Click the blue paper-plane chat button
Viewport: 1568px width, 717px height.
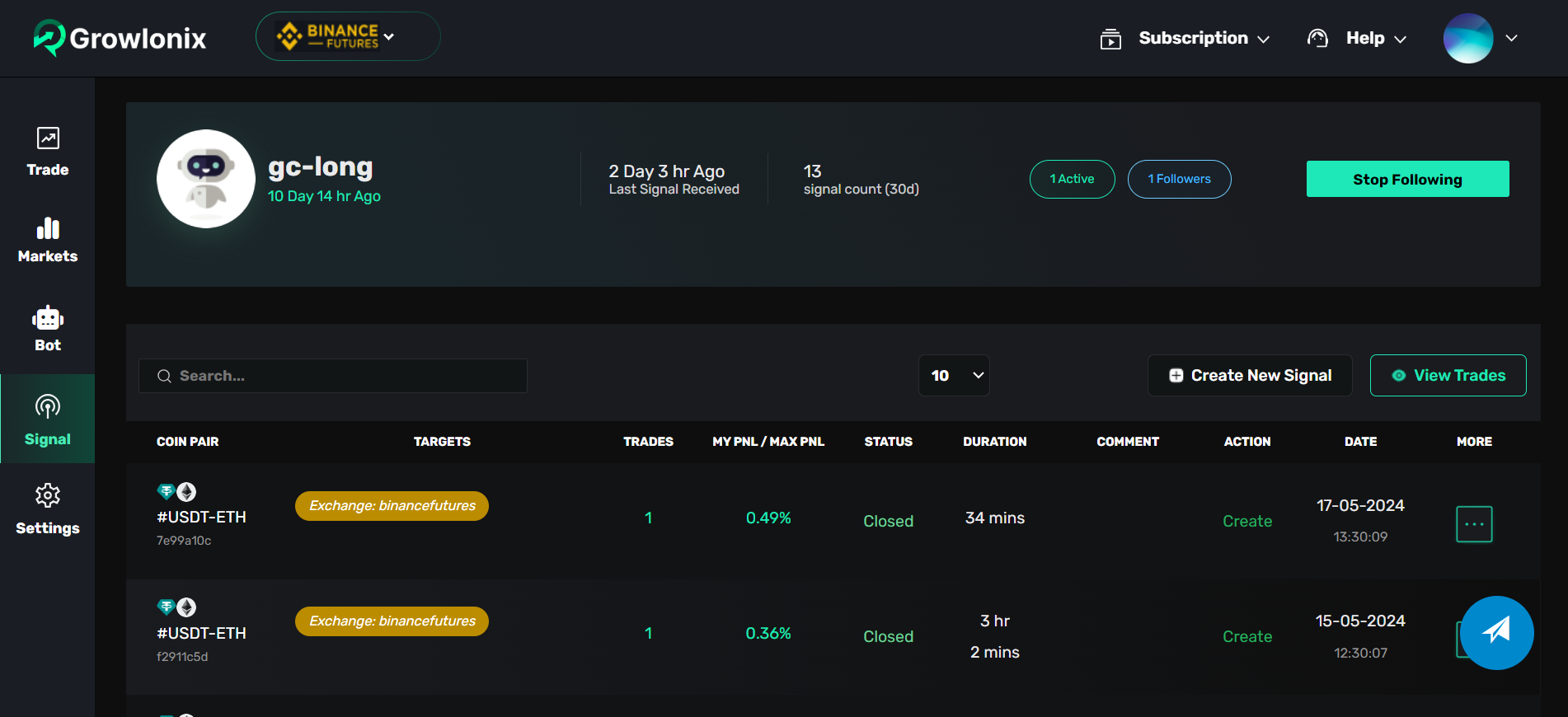point(1496,632)
